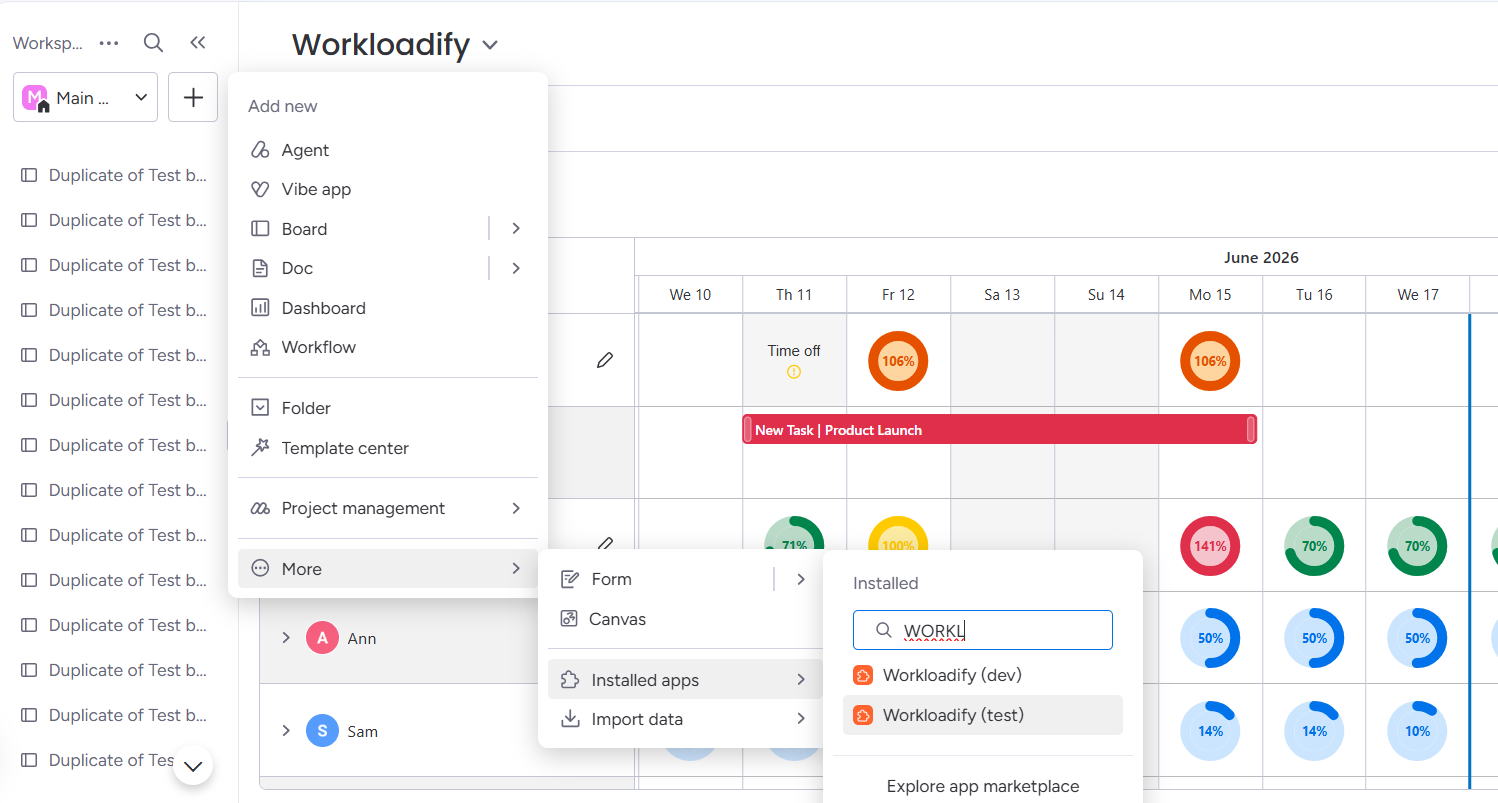Click the 70% circle under We 17
Image resolution: width=1498 pixels, height=803 pixels.
(1418, 546)
